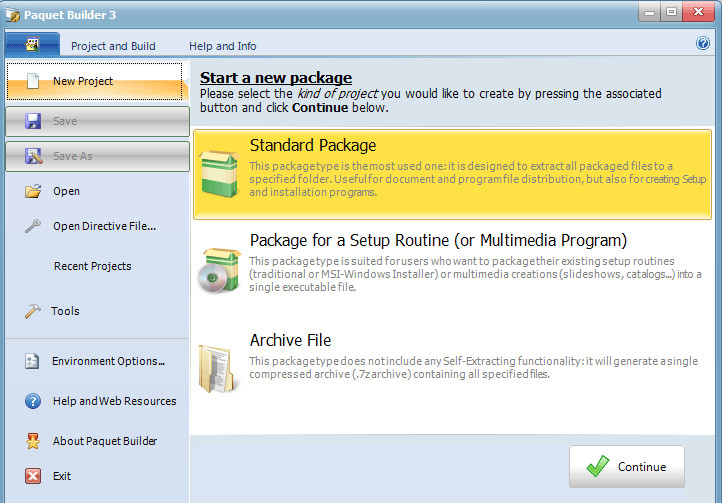
Task: Open Environment Options...
Action: coord(97,361)
